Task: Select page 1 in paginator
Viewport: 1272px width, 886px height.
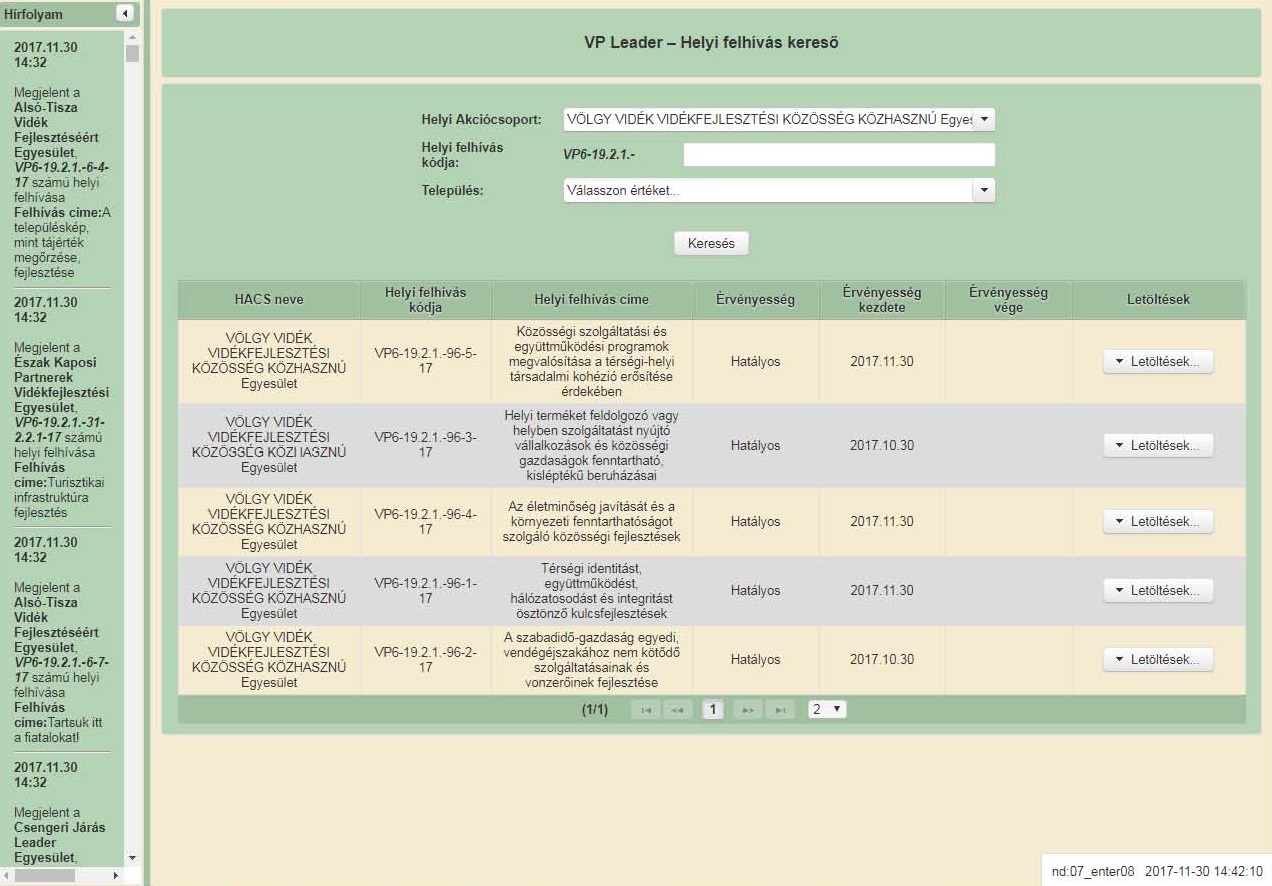Action: (x=712, y=710)
